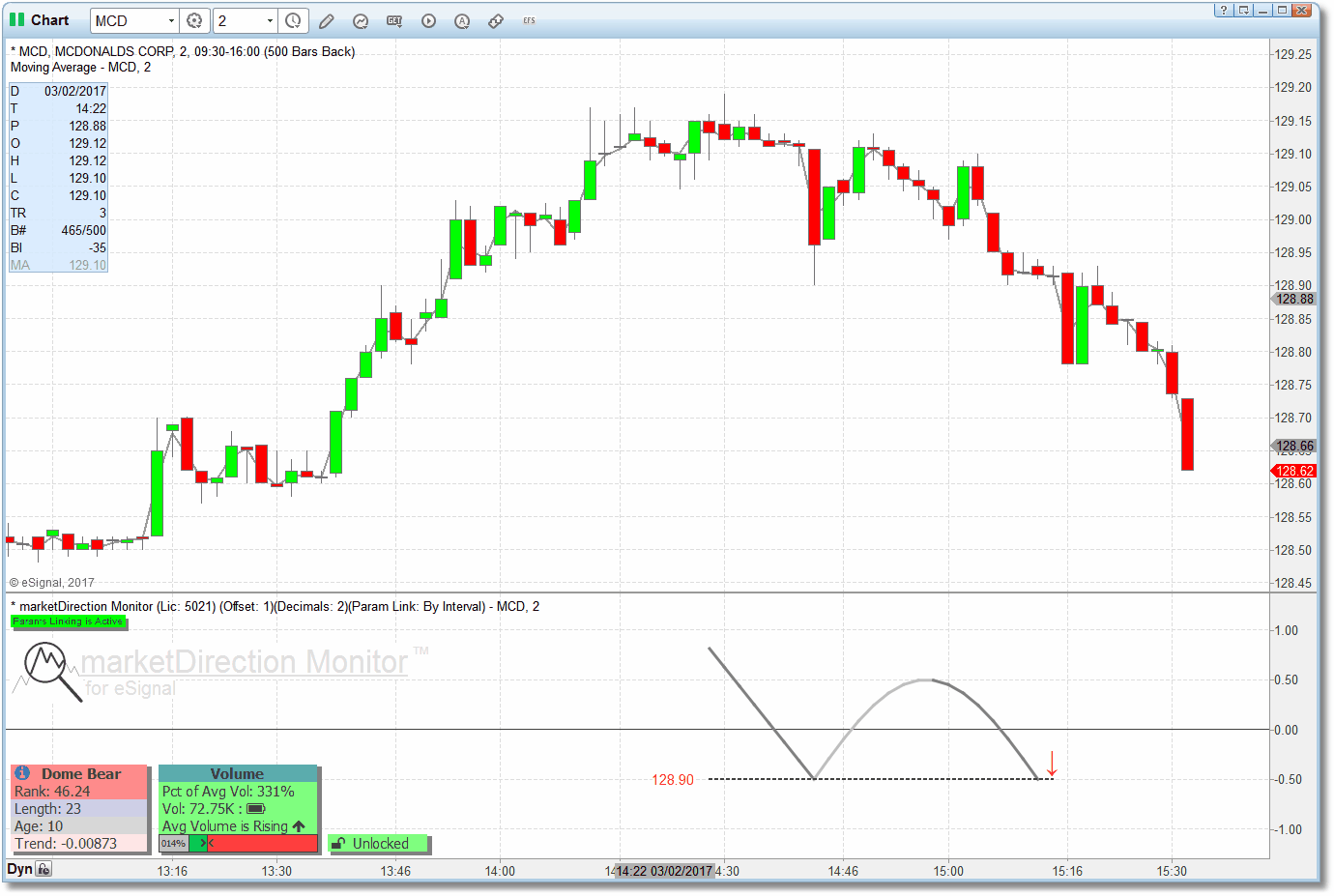The image size is (1334, 896).
Task: Click the lock icon beside Dyn
Action: 44,869
